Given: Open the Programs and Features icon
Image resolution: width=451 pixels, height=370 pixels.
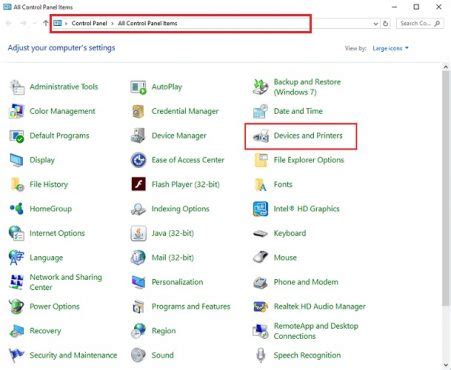Looking at the screenshot, I should point(138,306).
